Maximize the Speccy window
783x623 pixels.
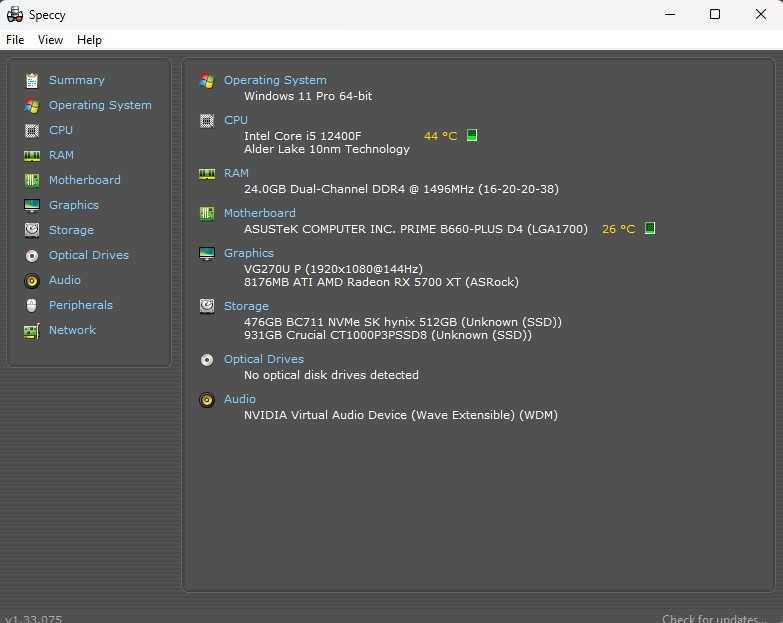[715, 14]
